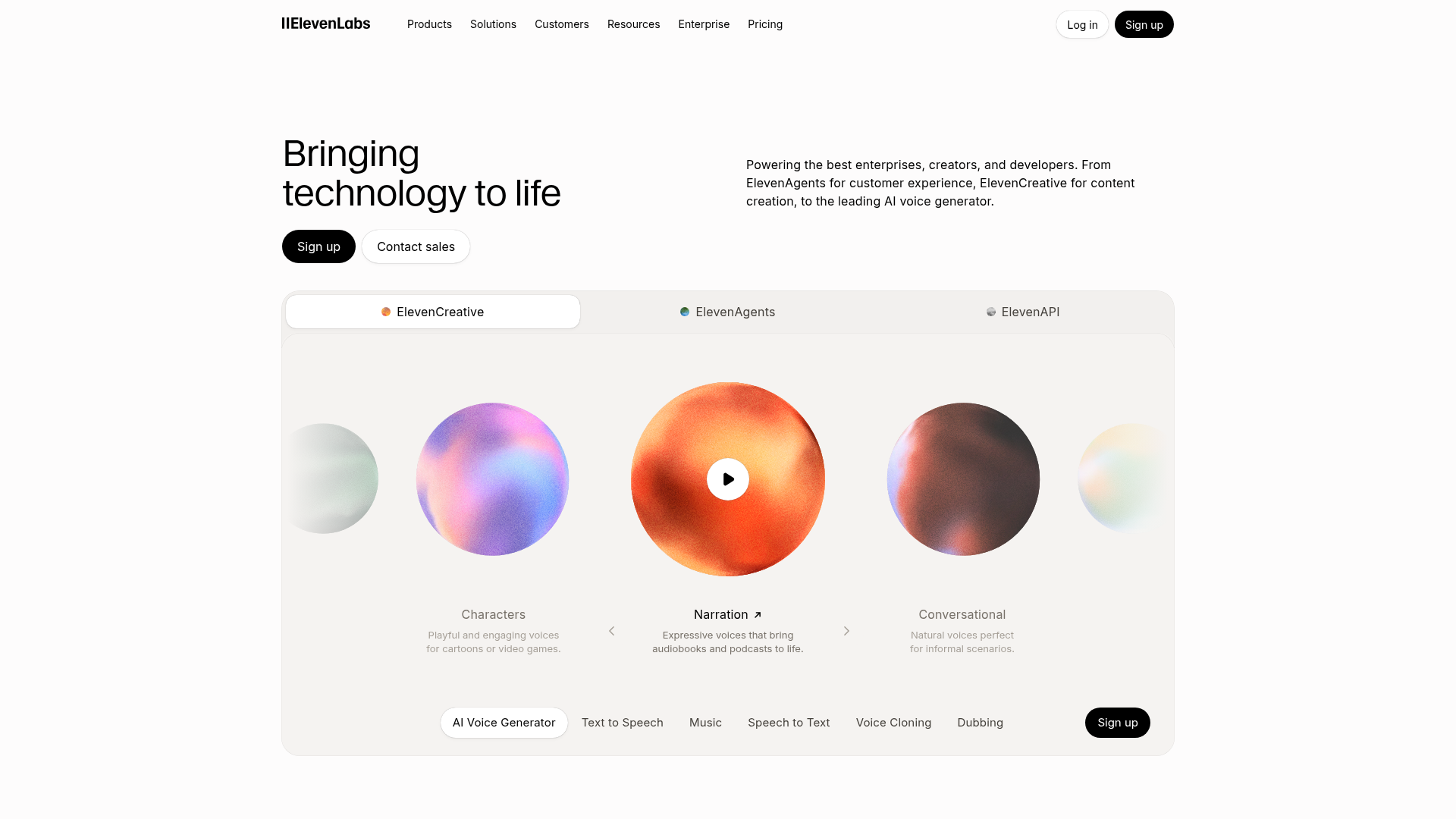Image resolution: width=1456 pixels, height=819 pixels.
Task: Show previous voice with left chevron
Action: (x=612, y=631)
